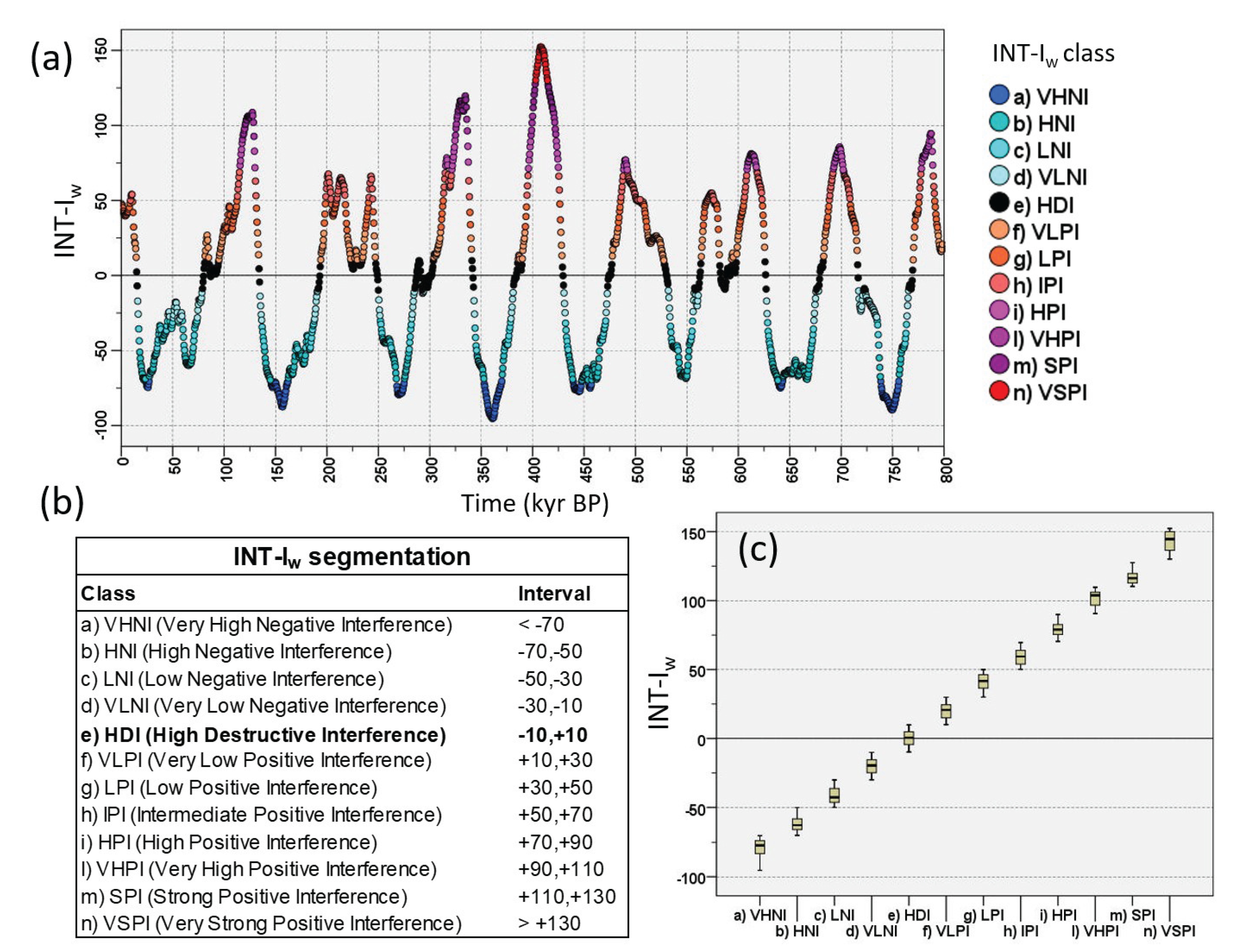
Task: Click the orange LPI legend circle
Action: [999, 257]
